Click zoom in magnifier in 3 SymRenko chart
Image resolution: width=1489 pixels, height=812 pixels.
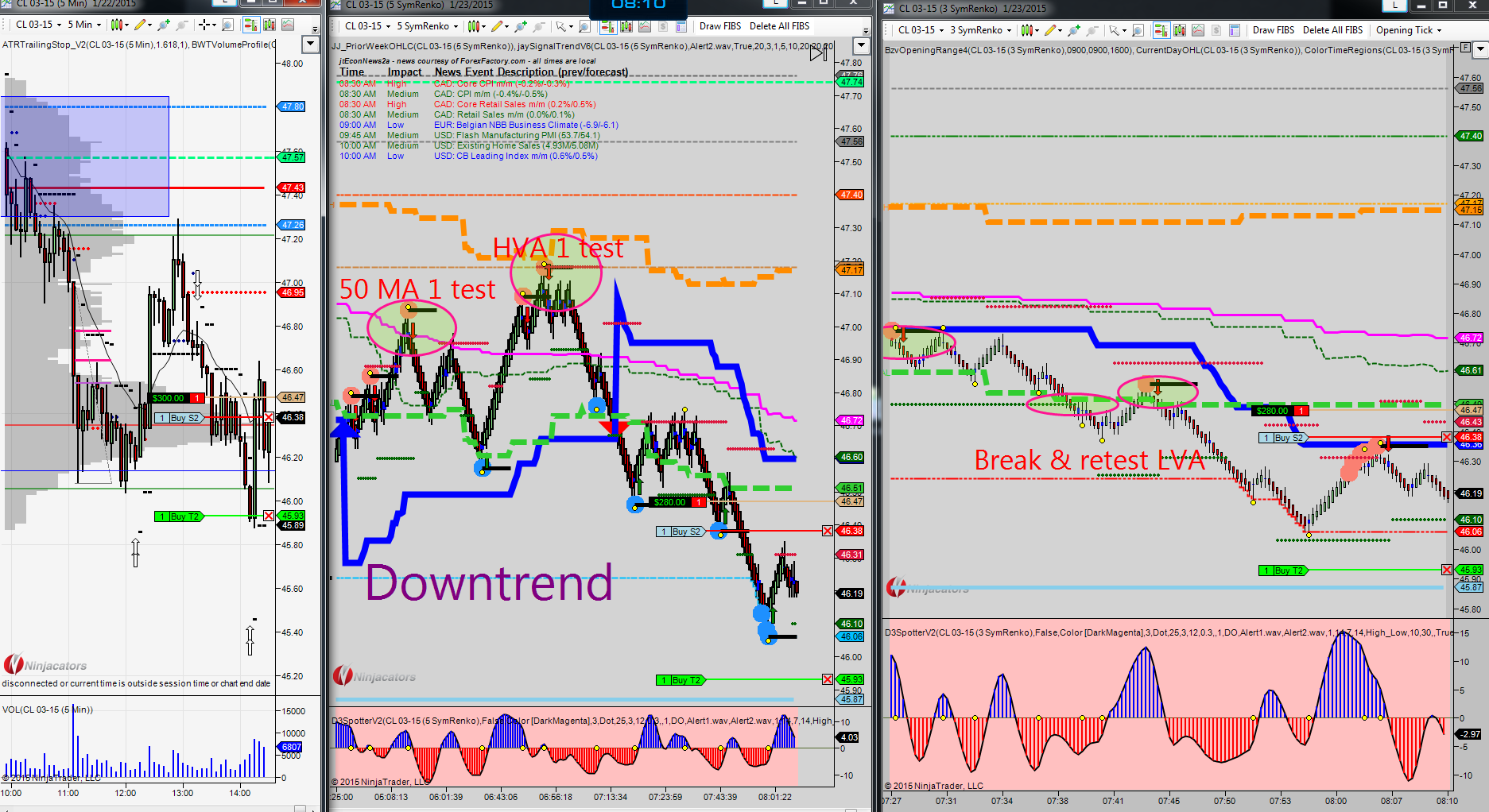[x=1075, y=30]
